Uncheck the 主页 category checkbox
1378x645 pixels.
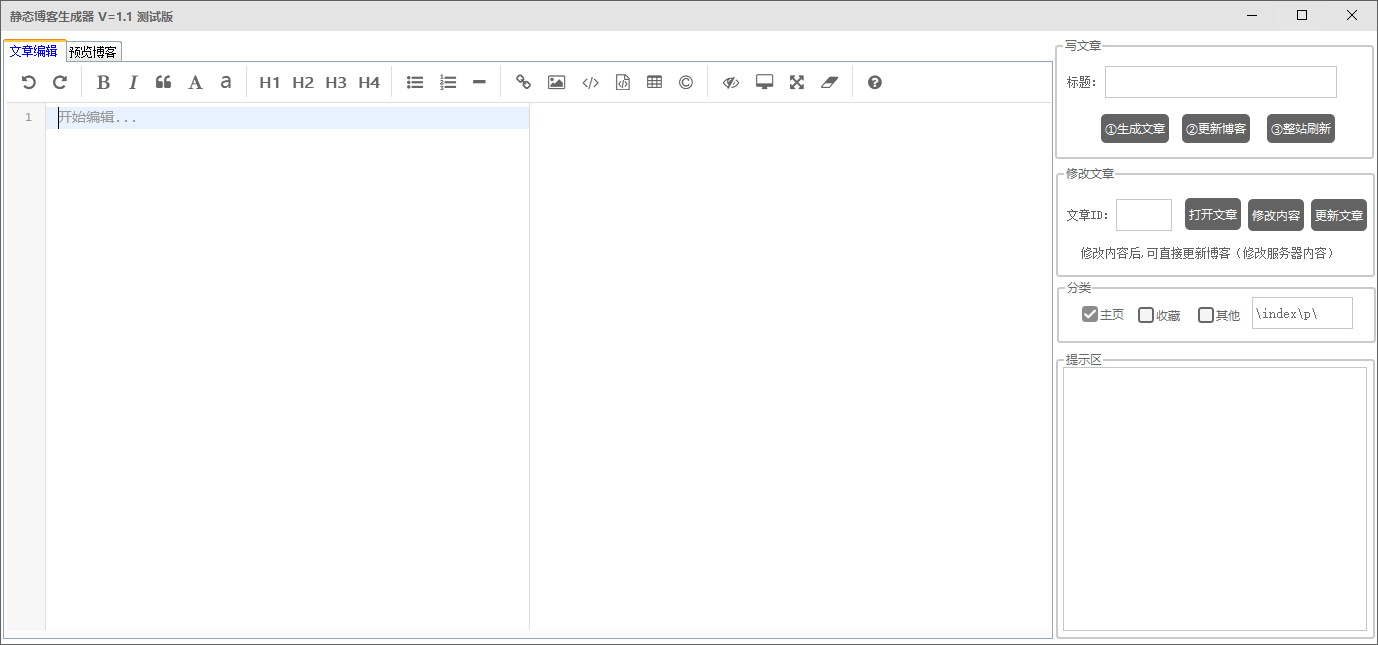click(x=1090, y=314)
